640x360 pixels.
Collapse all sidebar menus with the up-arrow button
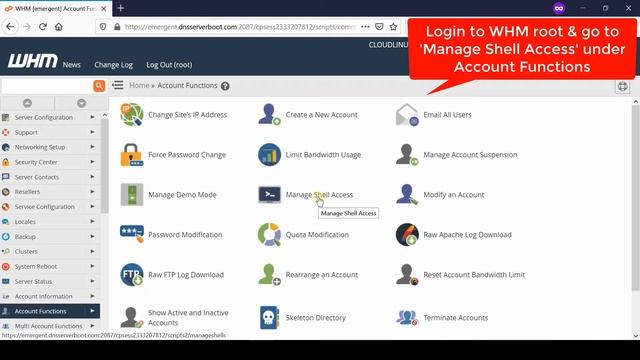27,103
